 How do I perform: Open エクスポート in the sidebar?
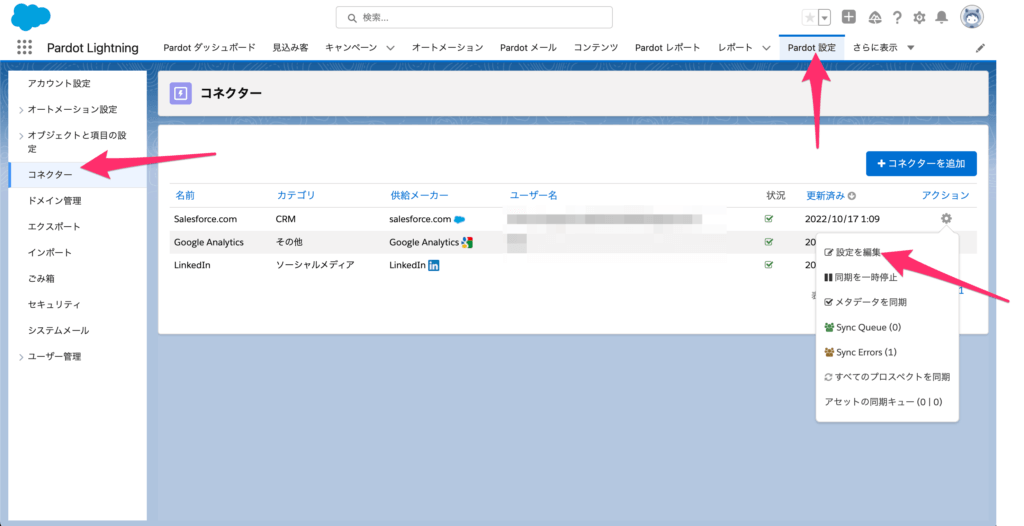[x=54, y=227]
